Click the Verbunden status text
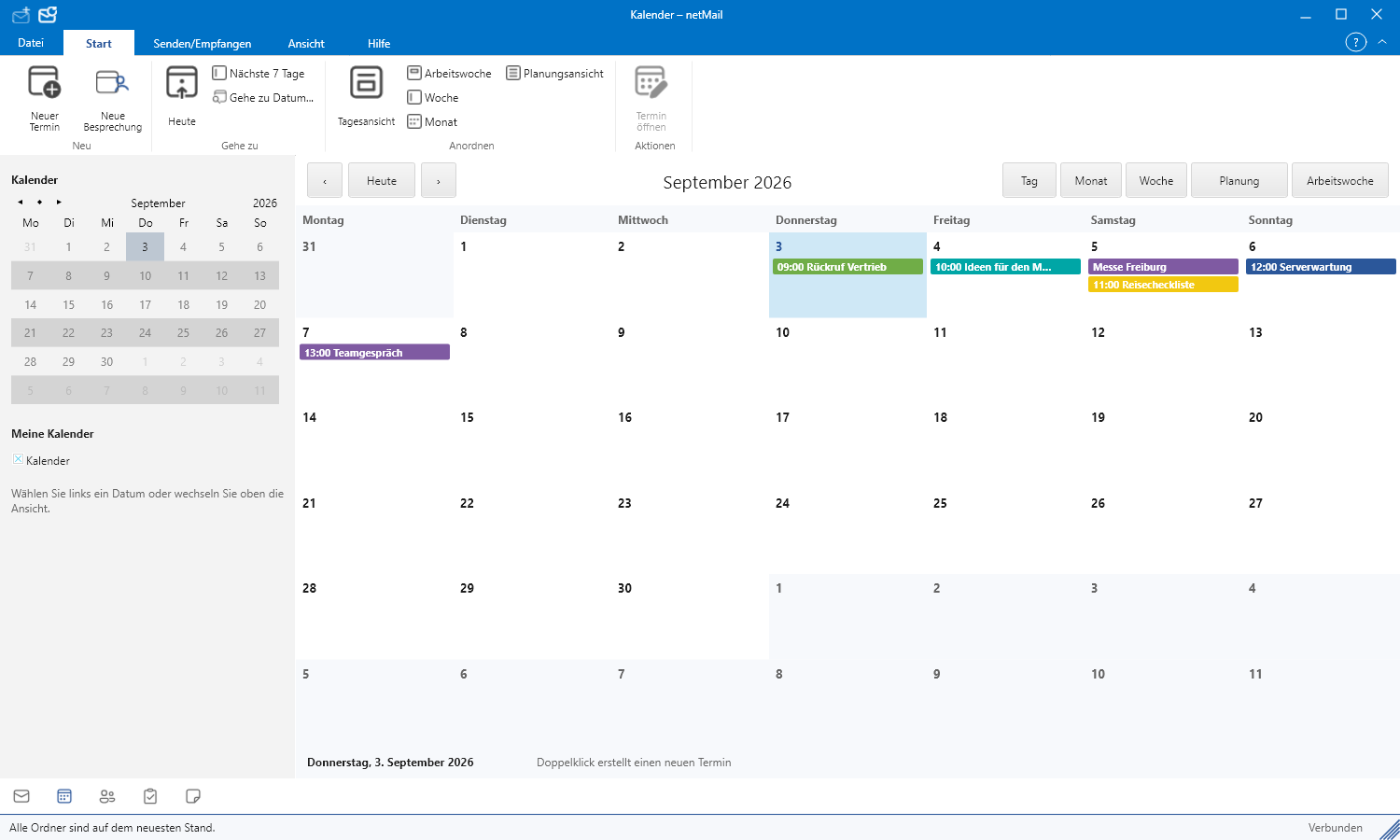 point(1335,827)
